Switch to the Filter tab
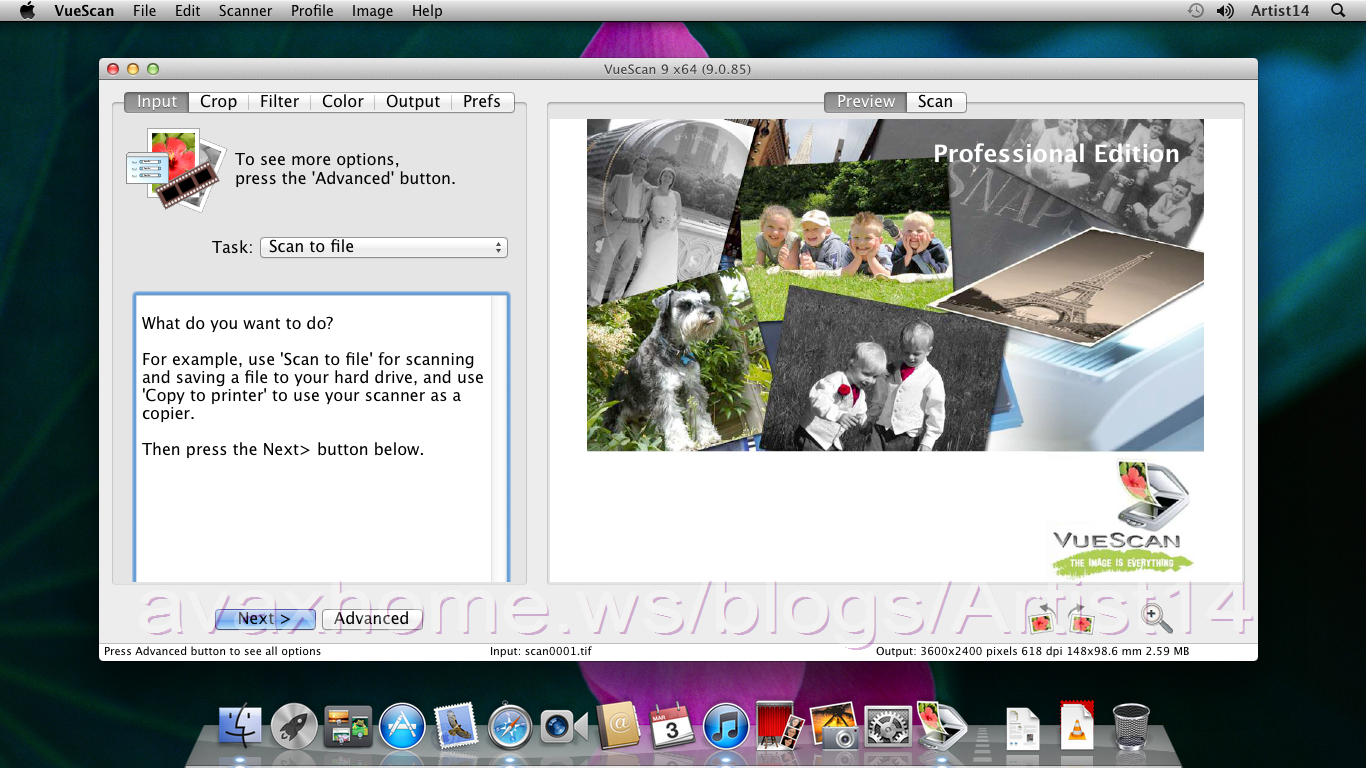This screenshot has height=768, width=1366. (x=279, y=102)
